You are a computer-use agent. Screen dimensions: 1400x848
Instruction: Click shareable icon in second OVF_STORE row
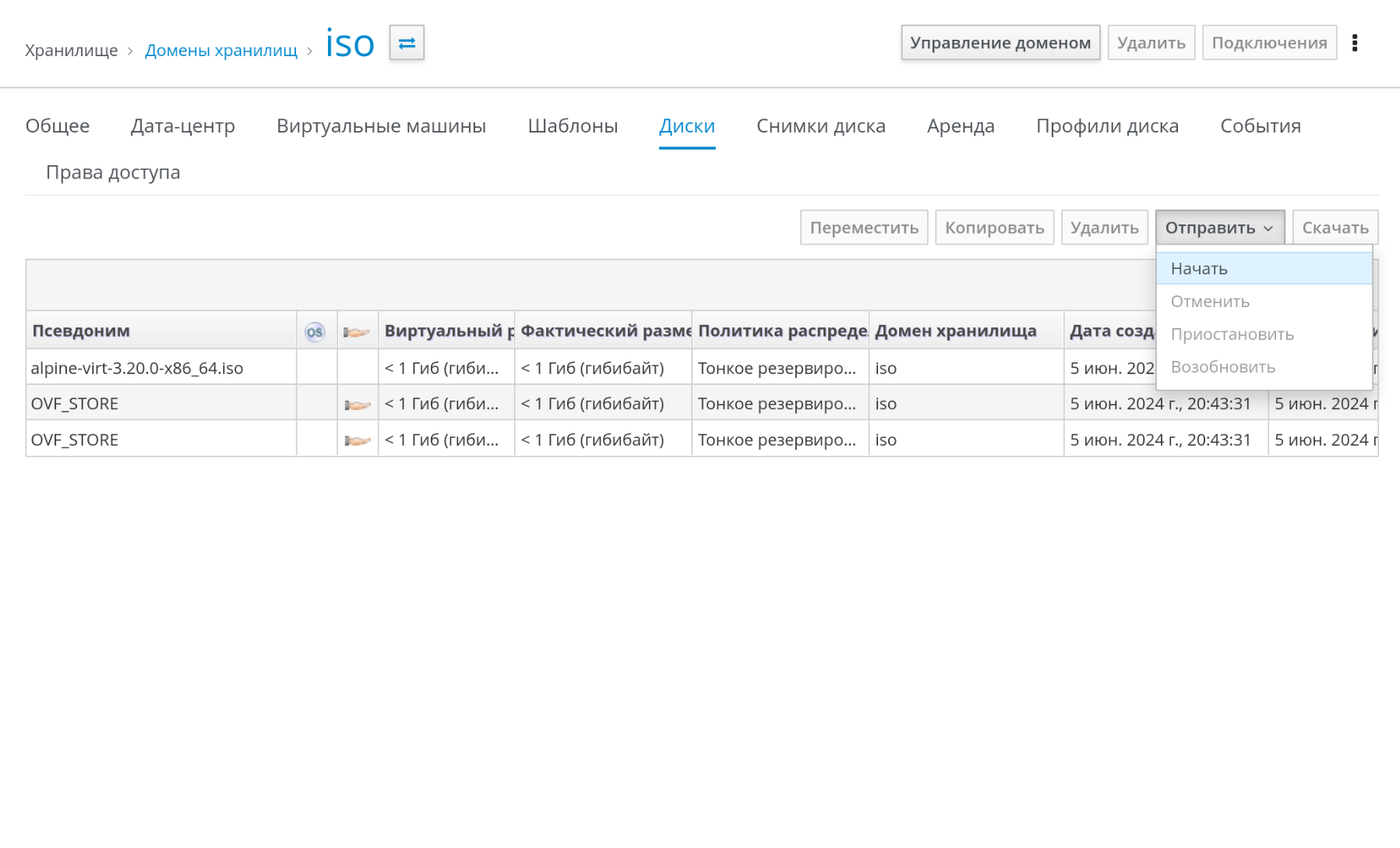click(x=357, y=440)
